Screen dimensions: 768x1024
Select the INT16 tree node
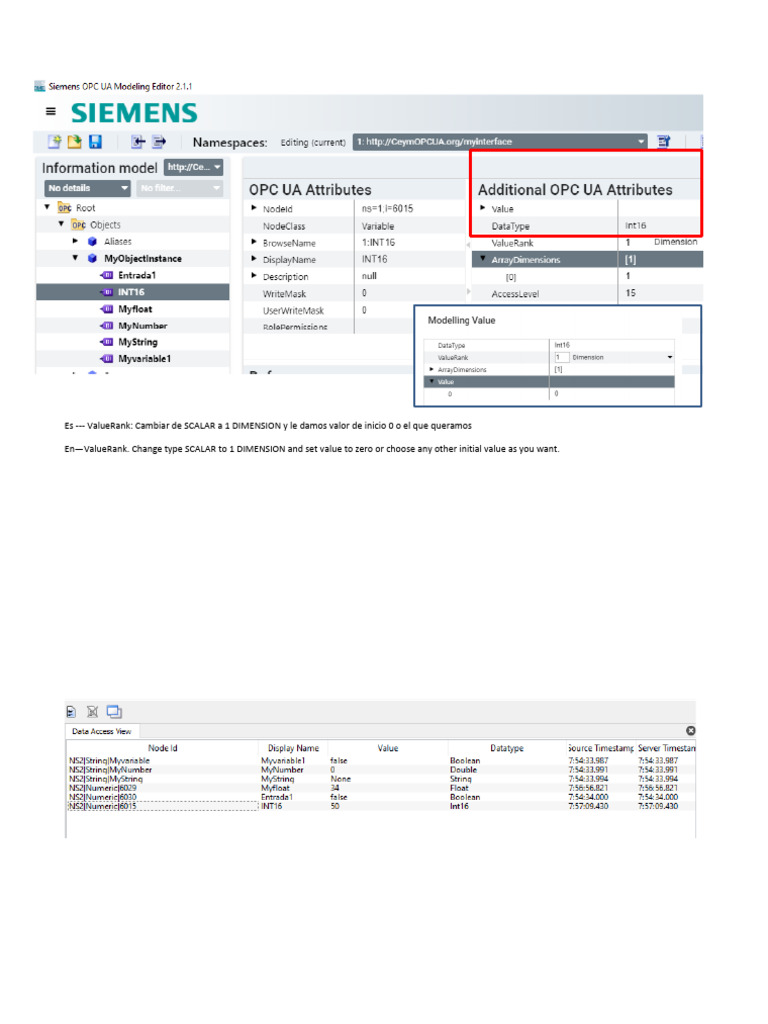coord(133,292)
